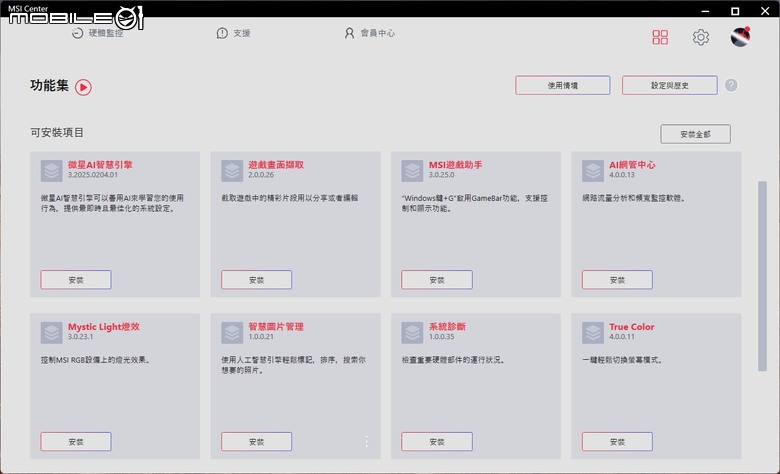This screenshot has height=474, width=780.
Task: Open the features grid view icon
Action: coord(660,37)
